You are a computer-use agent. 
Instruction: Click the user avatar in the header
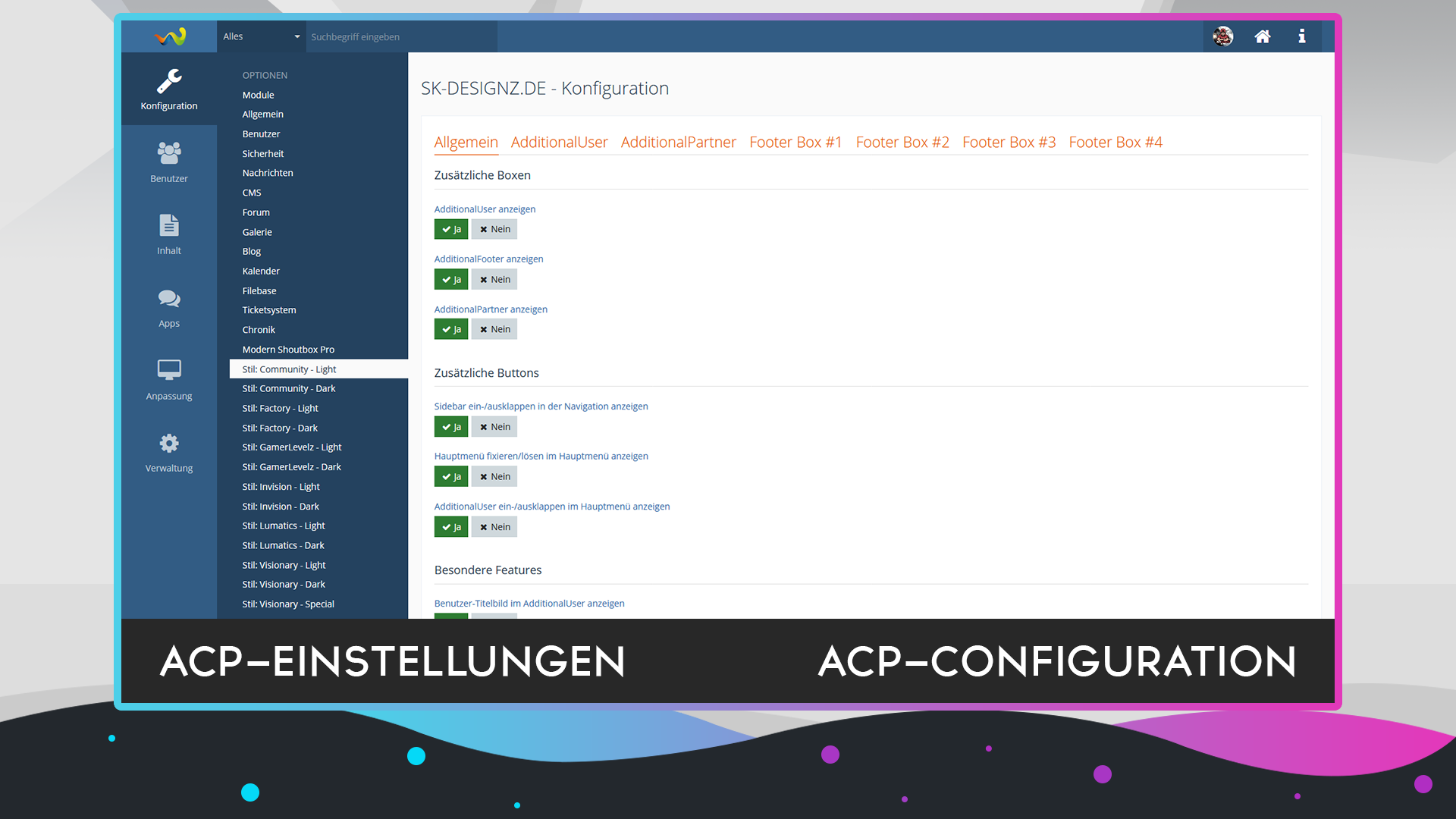[1222, 36]
